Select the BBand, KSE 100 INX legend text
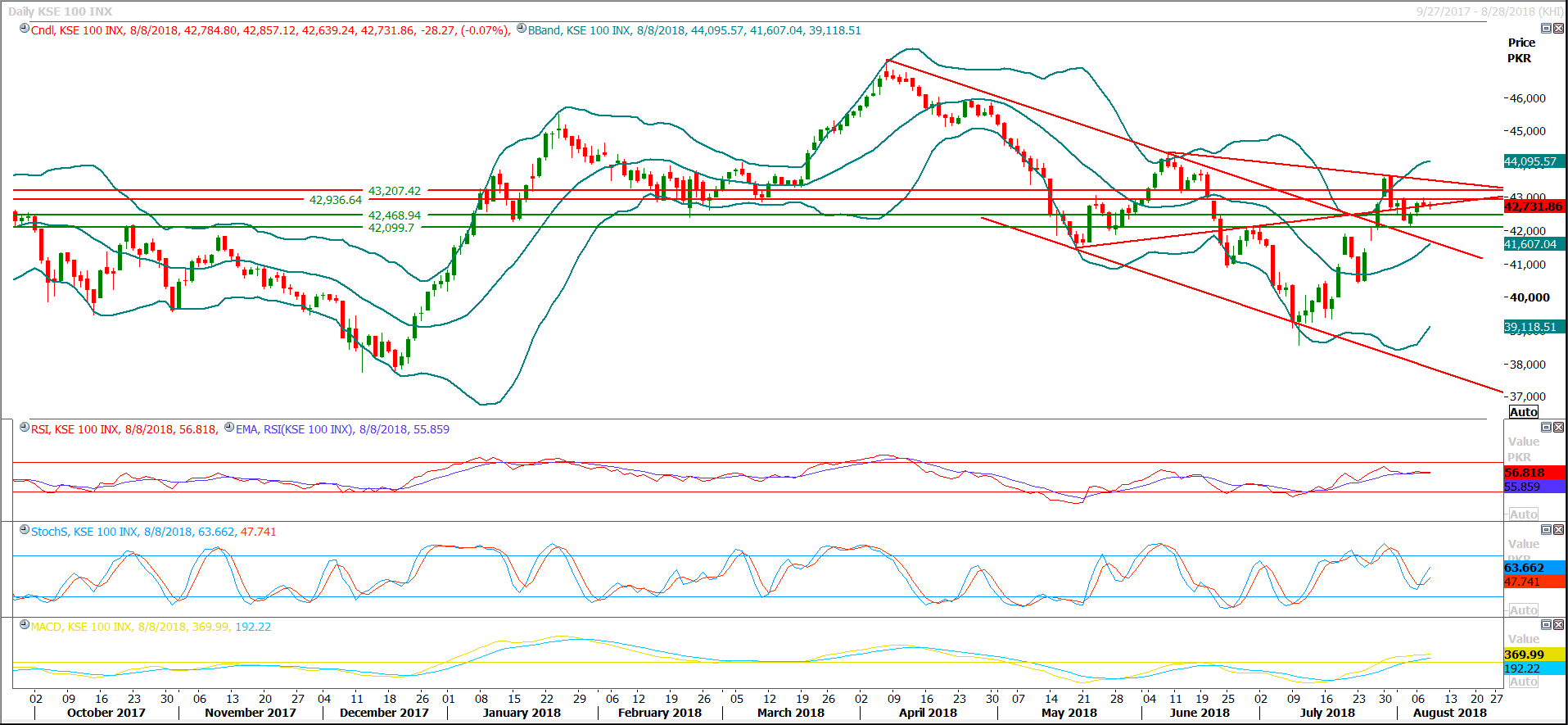Image resolution: width=1568 pixels, height=725 pixels. (x=694, y=30)
